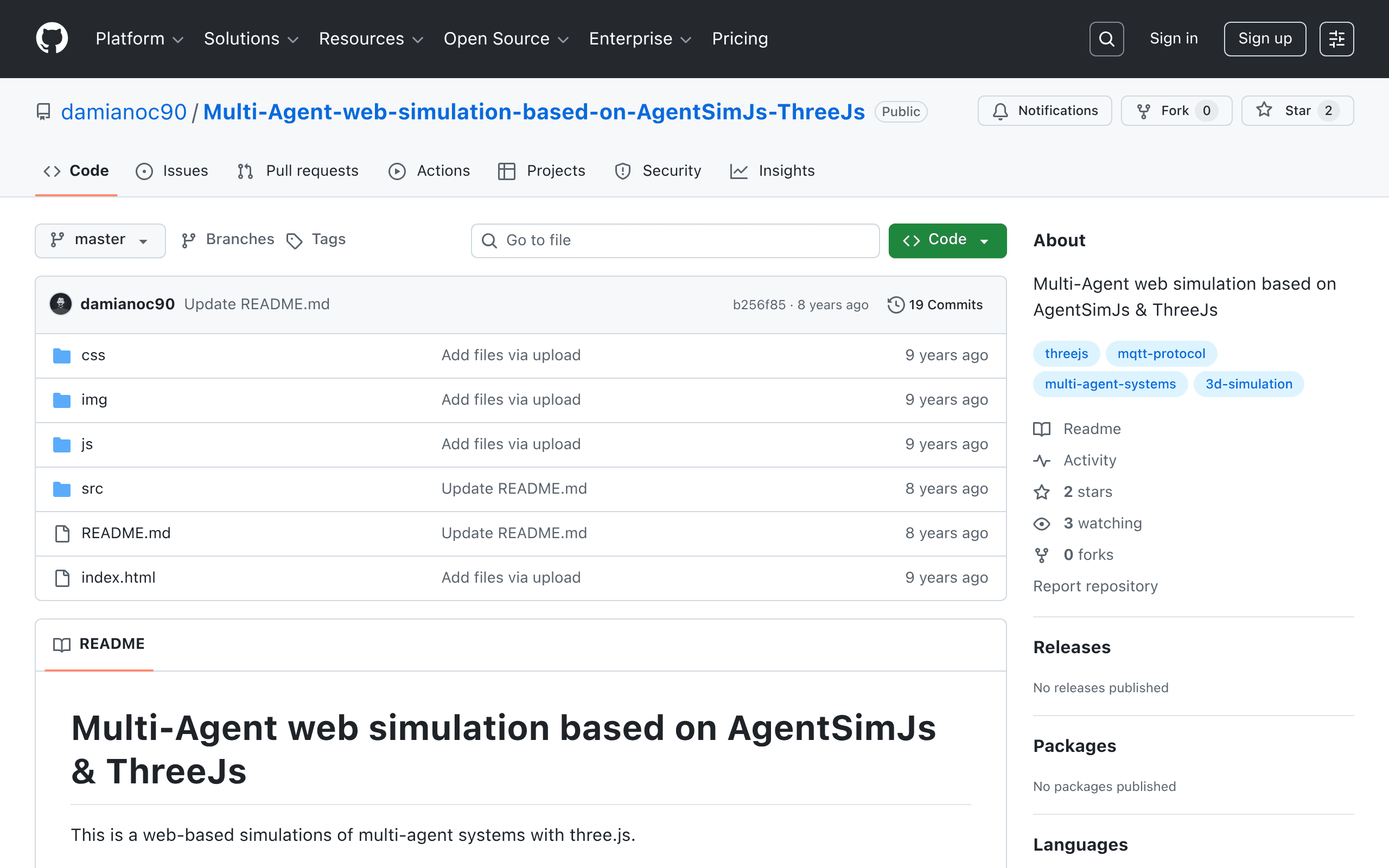Click the Notifications bell icon
1389x868 pixels.
point(1001,111)
